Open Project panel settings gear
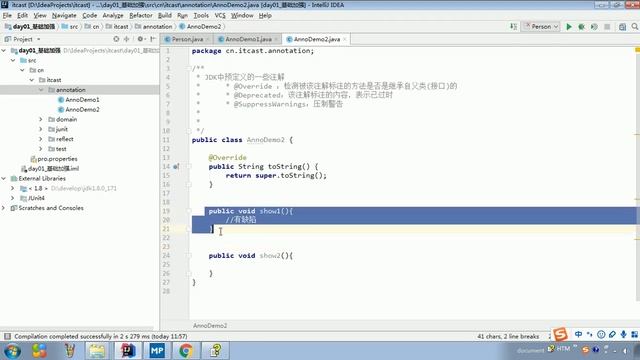 click(x=140, y=39)
